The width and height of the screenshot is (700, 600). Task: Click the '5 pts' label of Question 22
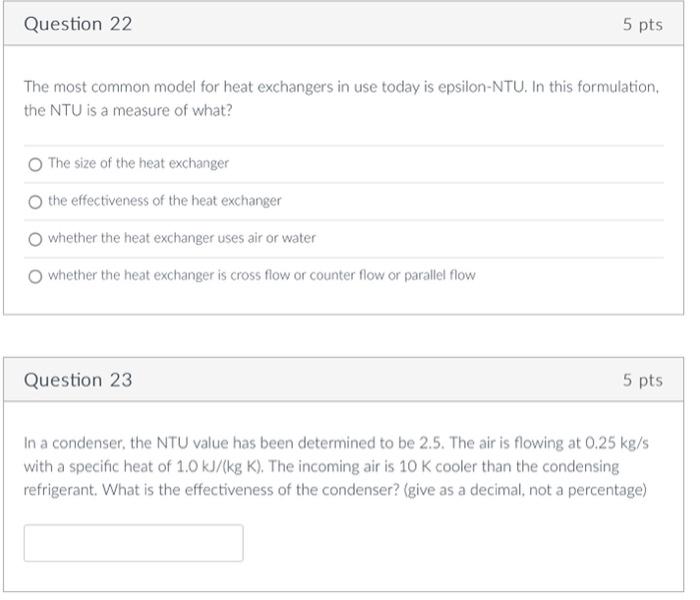tap(643, 25)
